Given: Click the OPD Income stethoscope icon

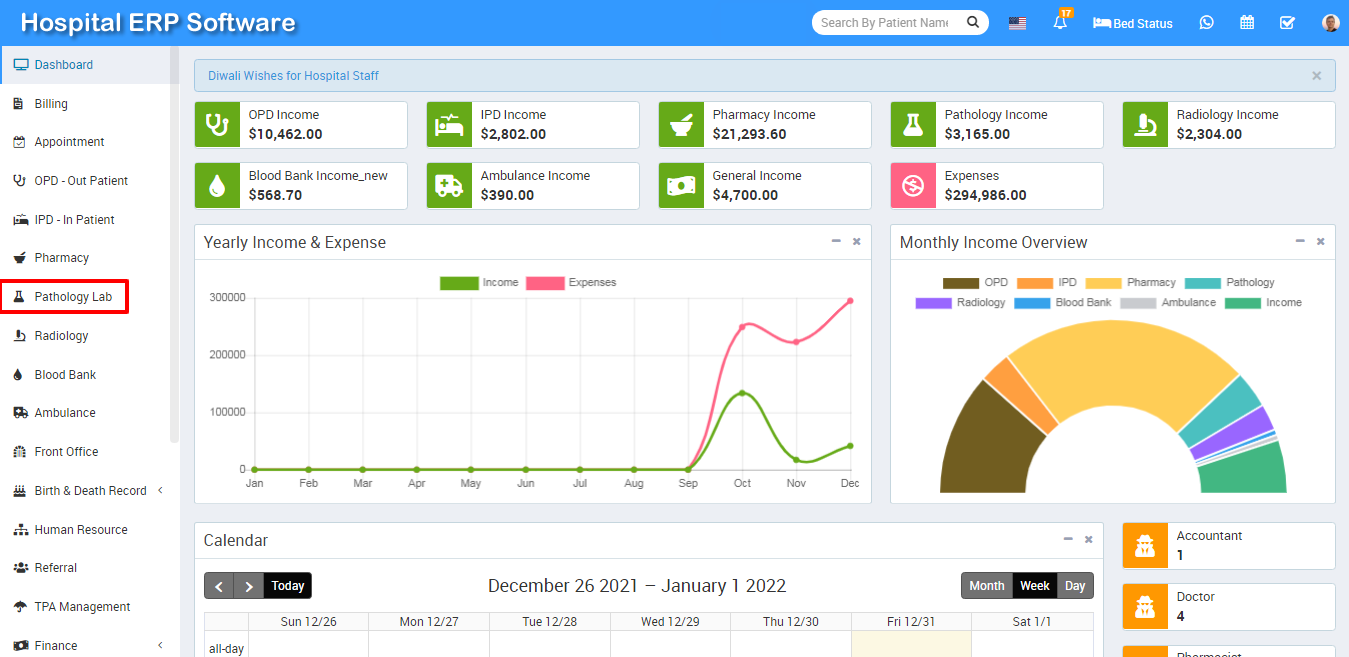Looking at the screenshot, I should coord(215,125).
